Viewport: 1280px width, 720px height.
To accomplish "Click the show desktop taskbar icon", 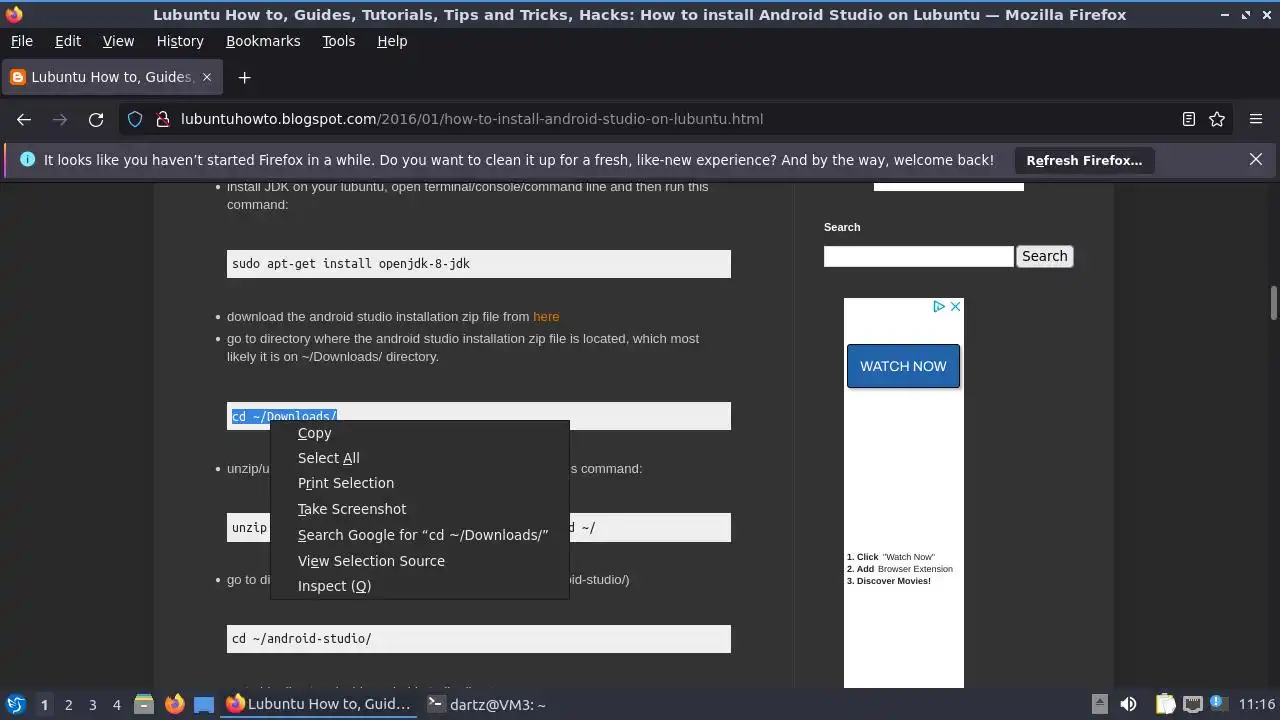I will point(204,704).
